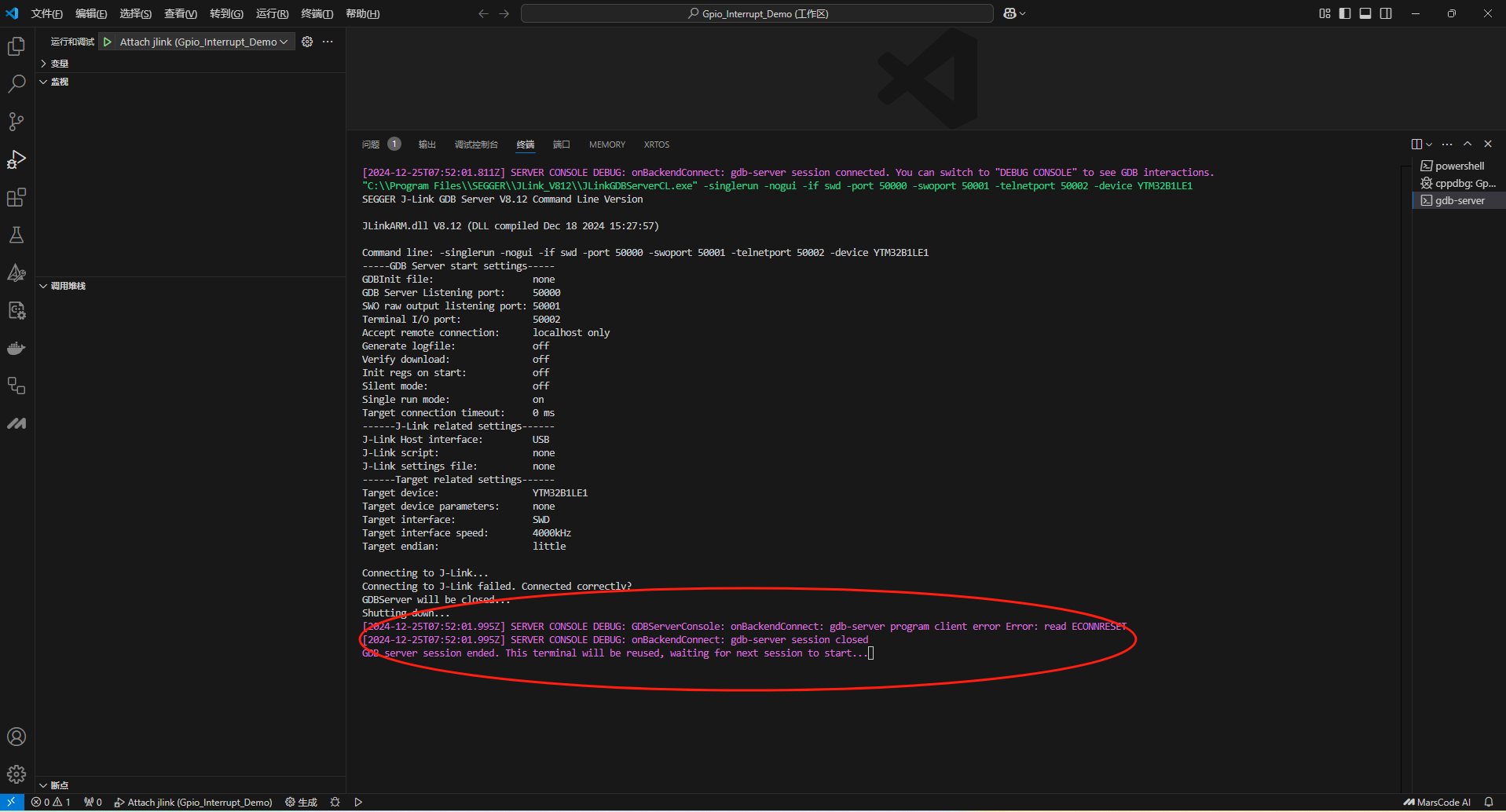Screen dimensions: 1506x812
Task: Go back in navigation history
Action: pyautogui.click(x=483, y=13)
